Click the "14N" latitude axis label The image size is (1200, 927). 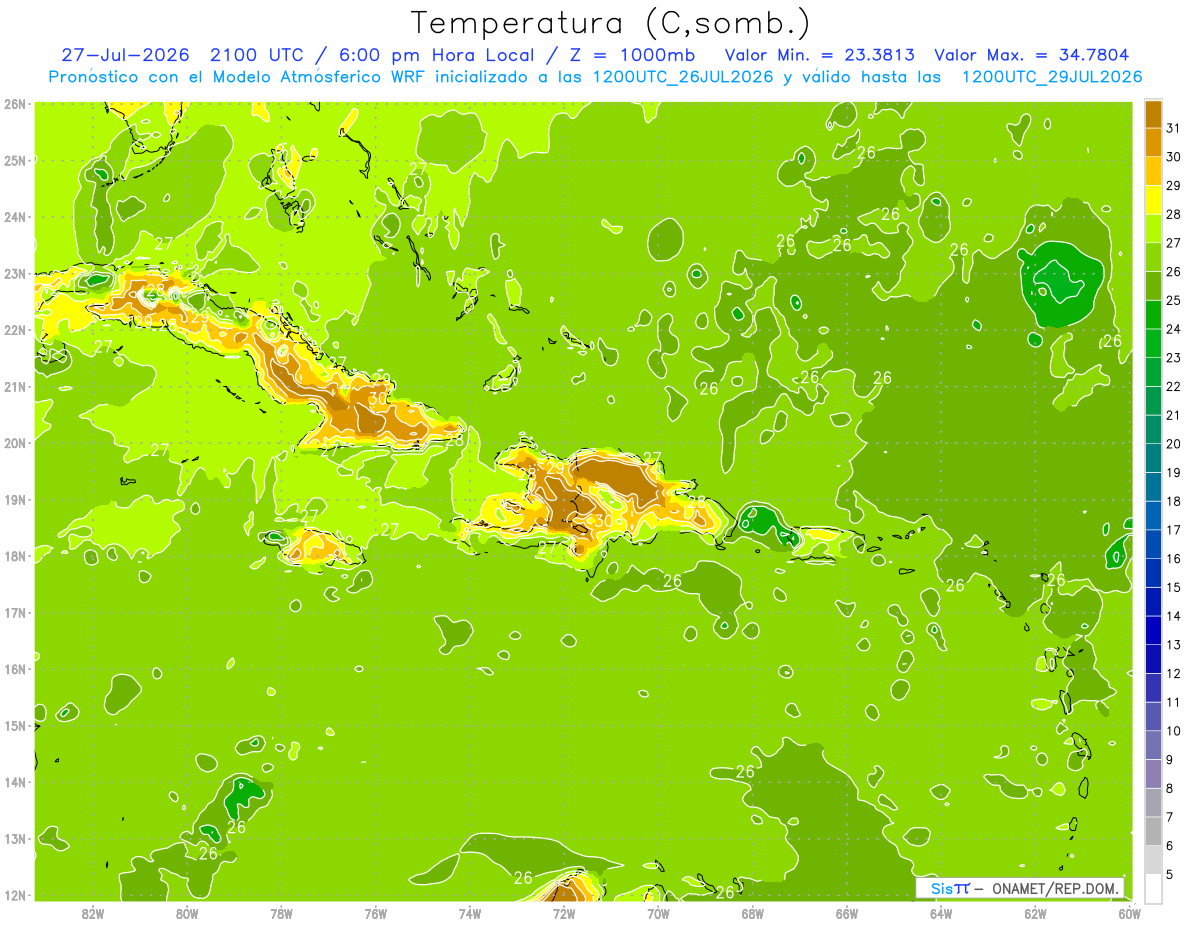pyautogui.click(x=15, y=782)
